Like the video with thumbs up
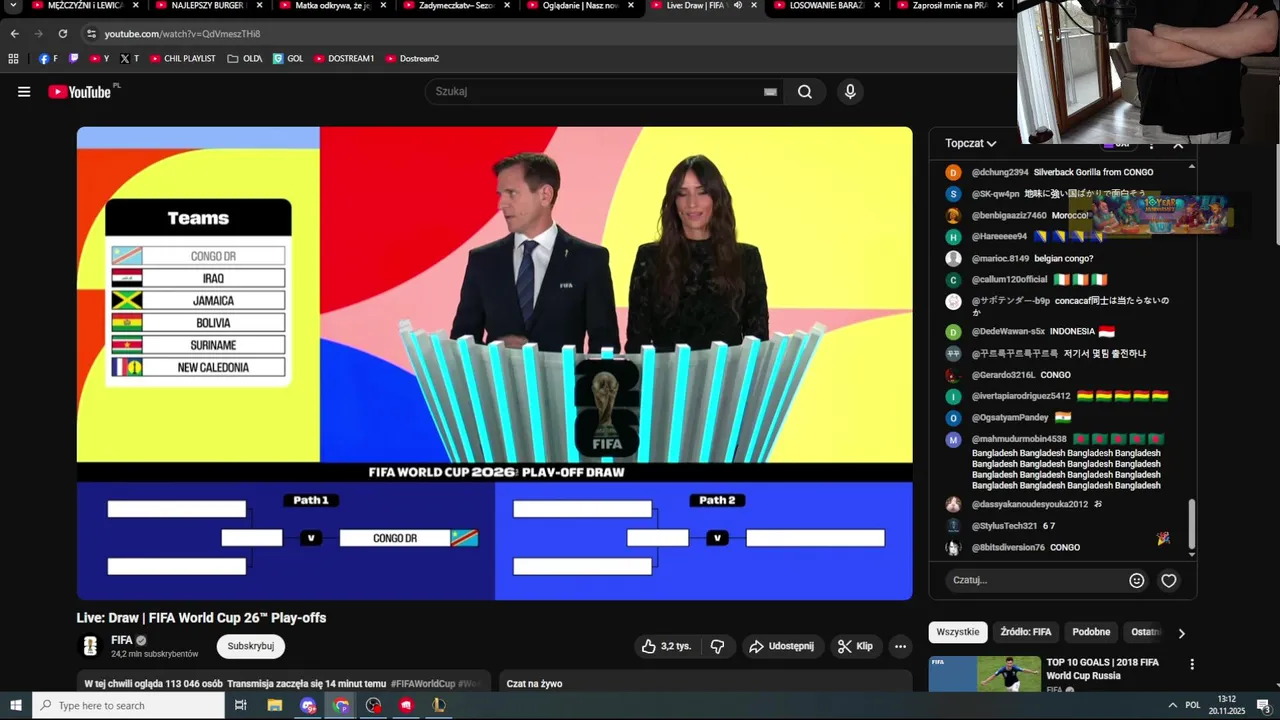The width and height of the screenshot is (1280, 720). point(667,646)
